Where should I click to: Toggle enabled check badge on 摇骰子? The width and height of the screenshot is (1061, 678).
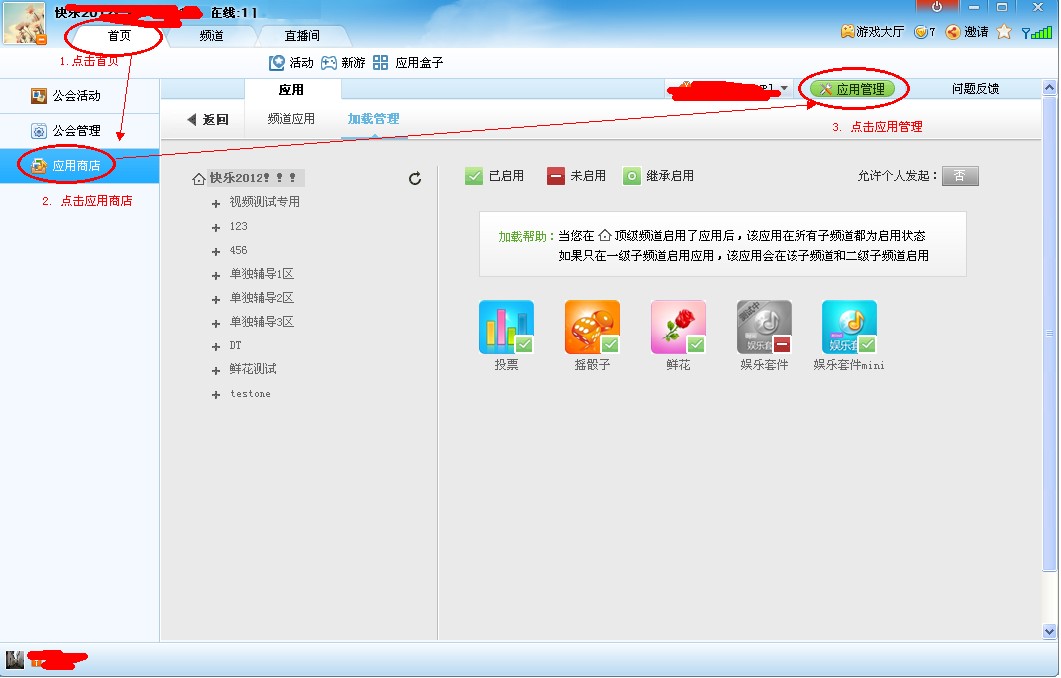click(610, 344)
